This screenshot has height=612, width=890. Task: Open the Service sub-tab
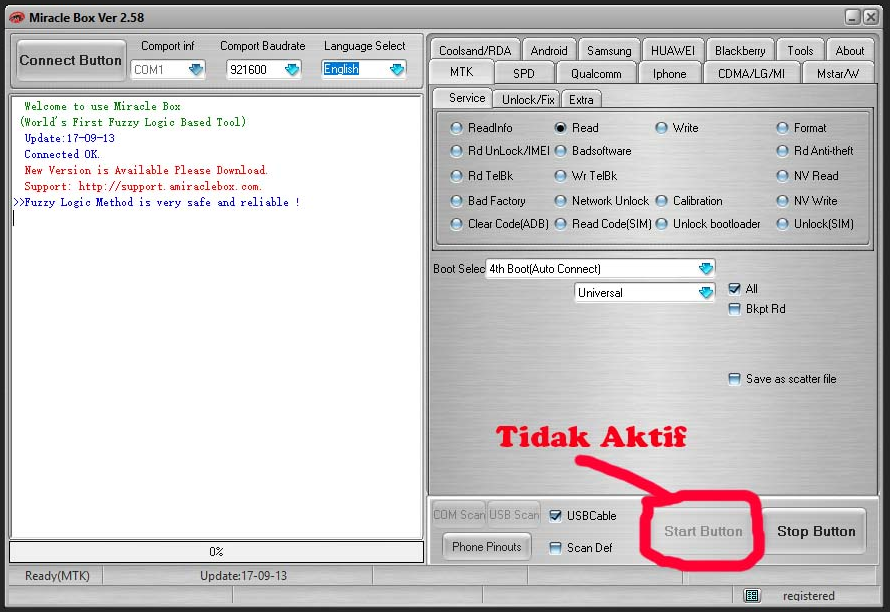(463, 98)
